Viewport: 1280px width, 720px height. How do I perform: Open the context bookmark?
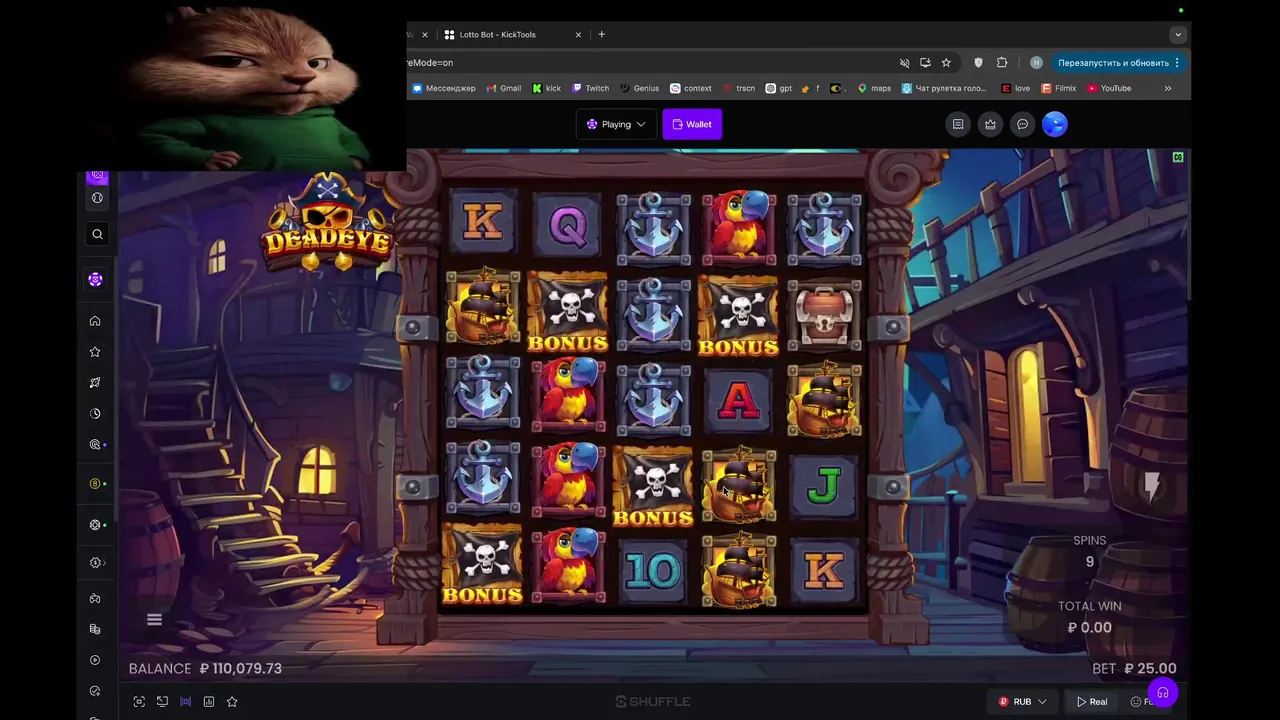point(691,88)
